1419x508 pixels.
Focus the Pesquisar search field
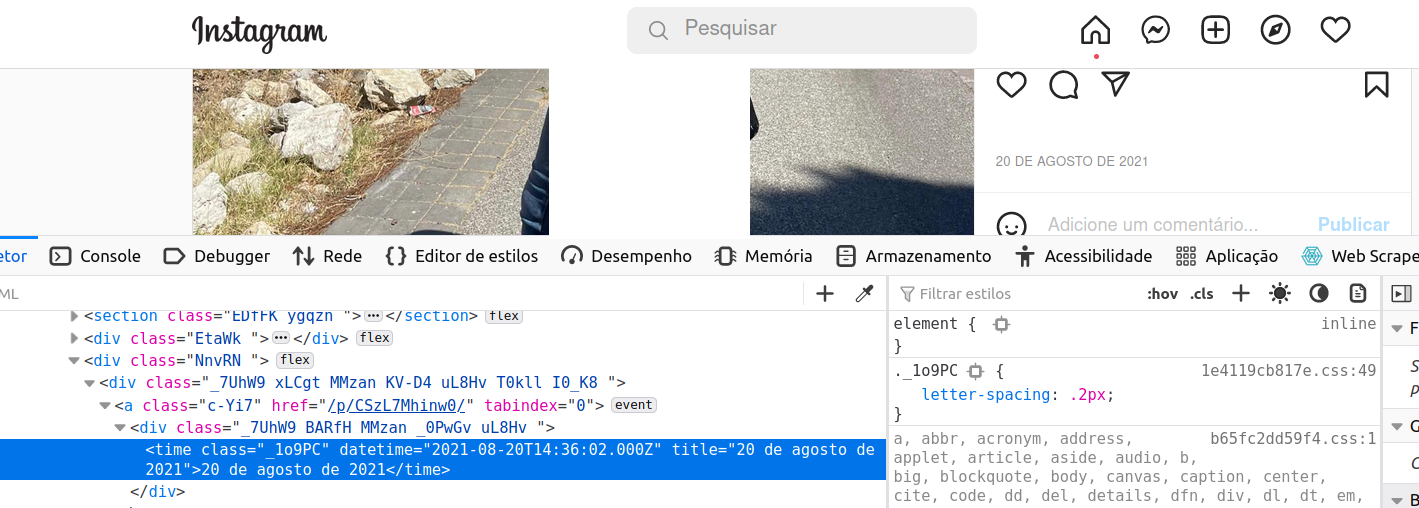point(802,30)
